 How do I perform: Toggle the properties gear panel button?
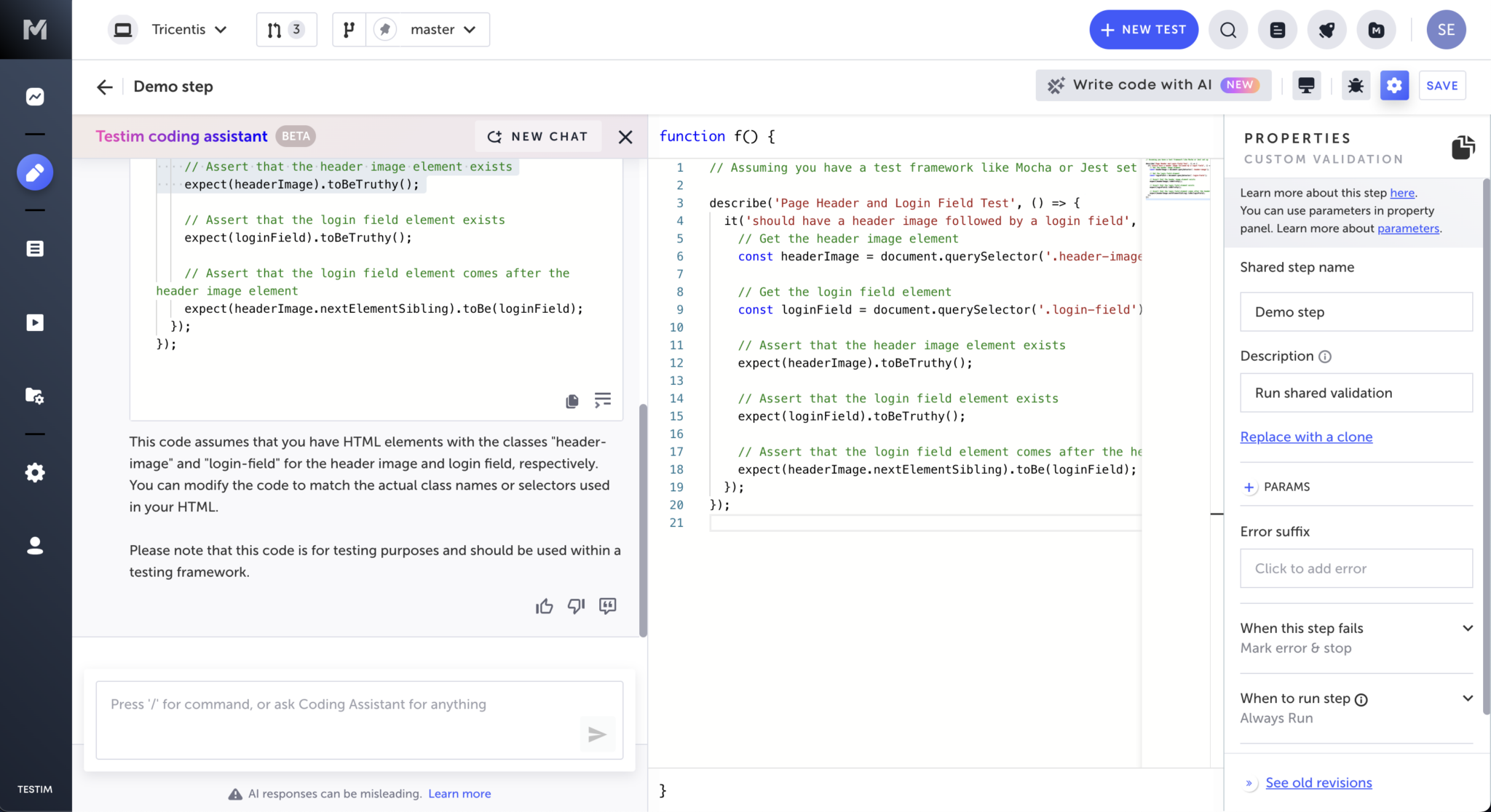tap(1394, 86)
